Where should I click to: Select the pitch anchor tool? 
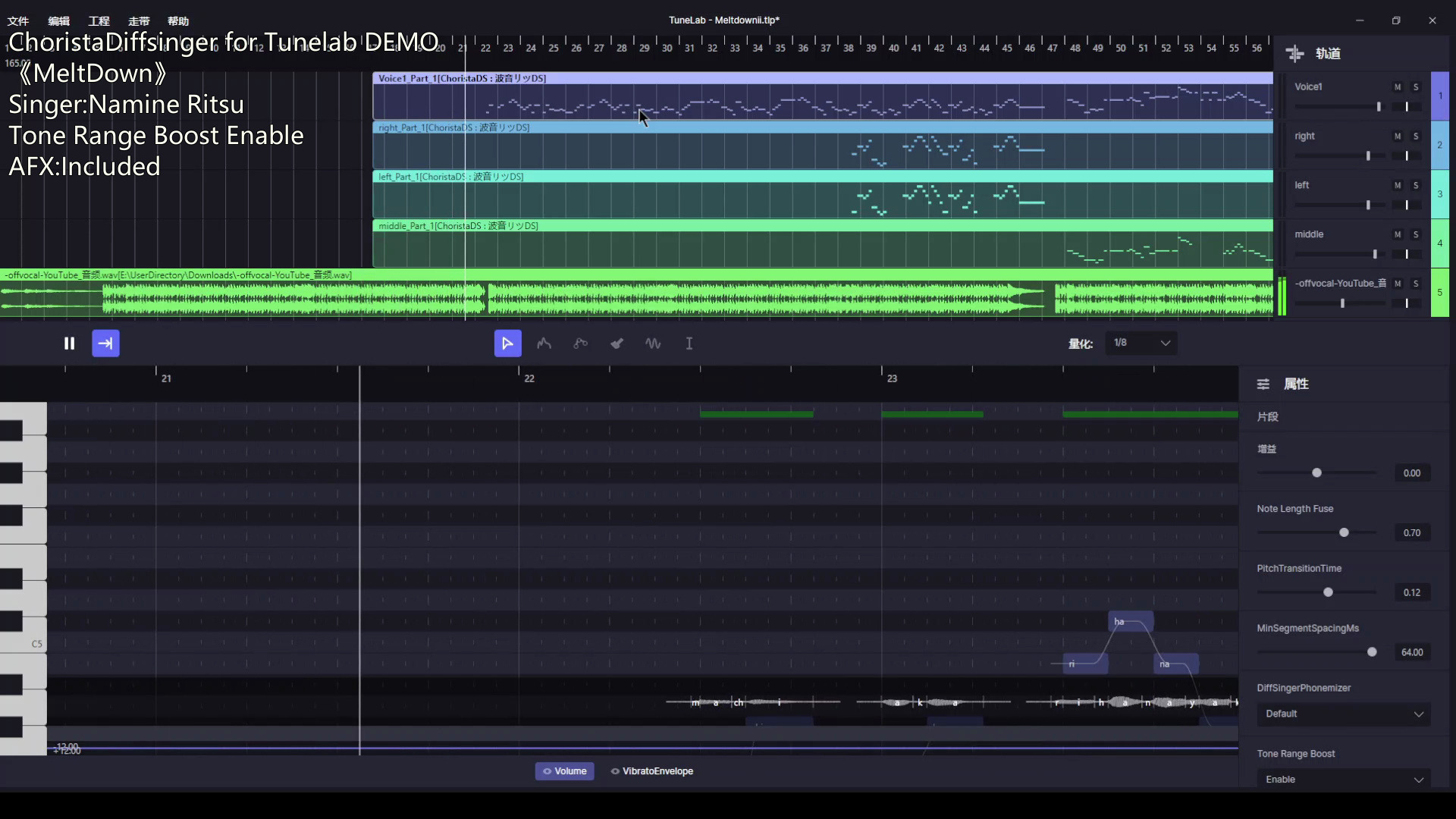pos(580,344)
